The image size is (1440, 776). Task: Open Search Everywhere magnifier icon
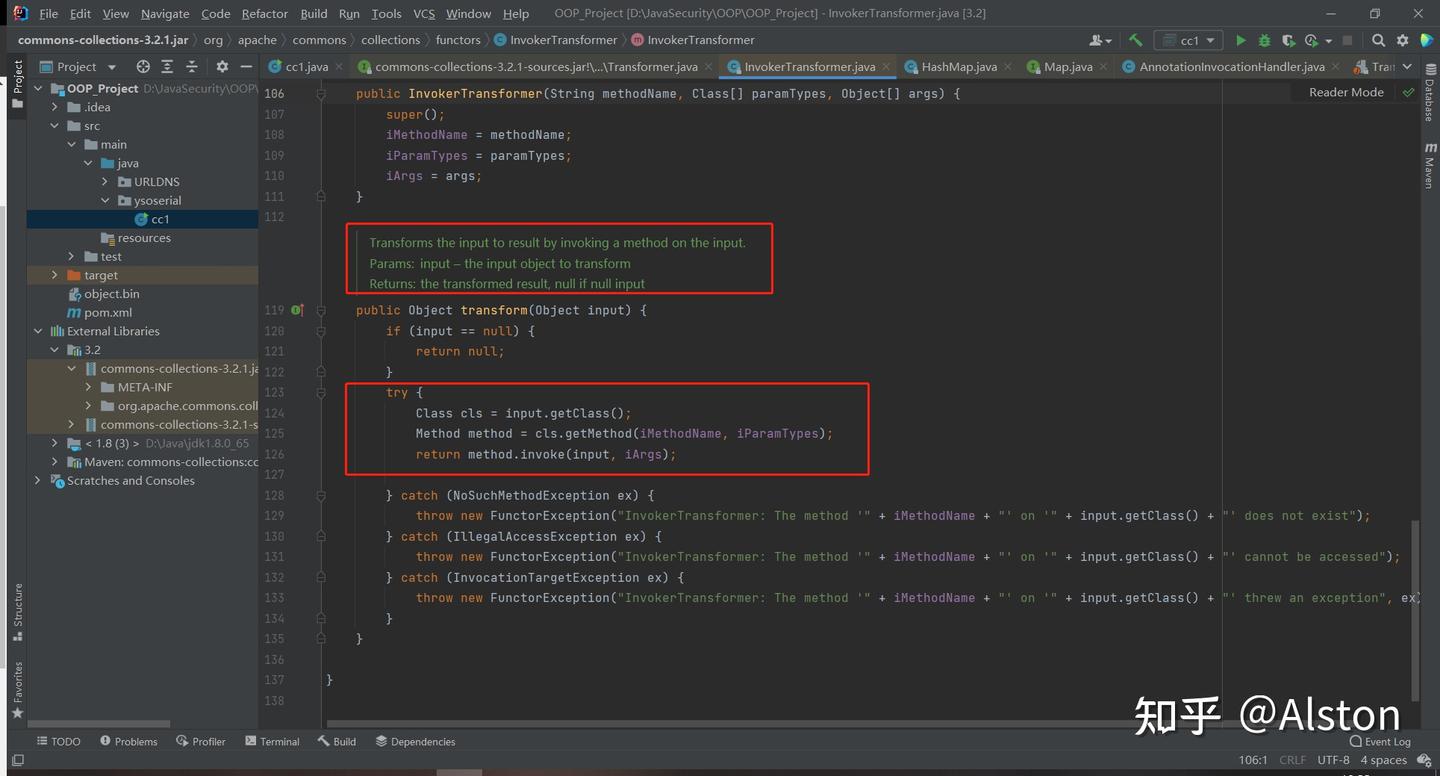(1379, 40)
